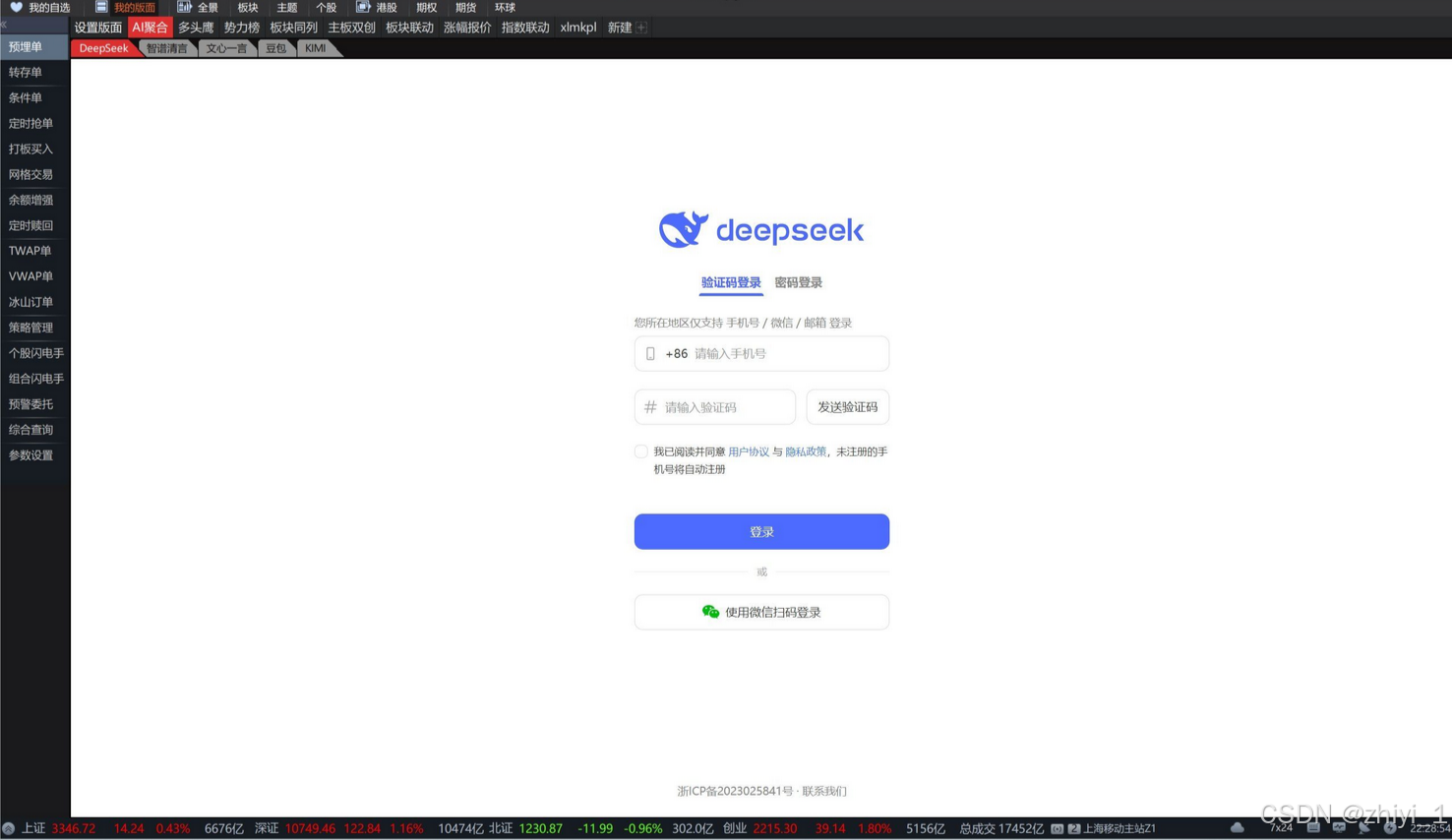The image size is (1452, 840).
Task: Switch to the 密码登录 tab
Action: tap(798, 282)
